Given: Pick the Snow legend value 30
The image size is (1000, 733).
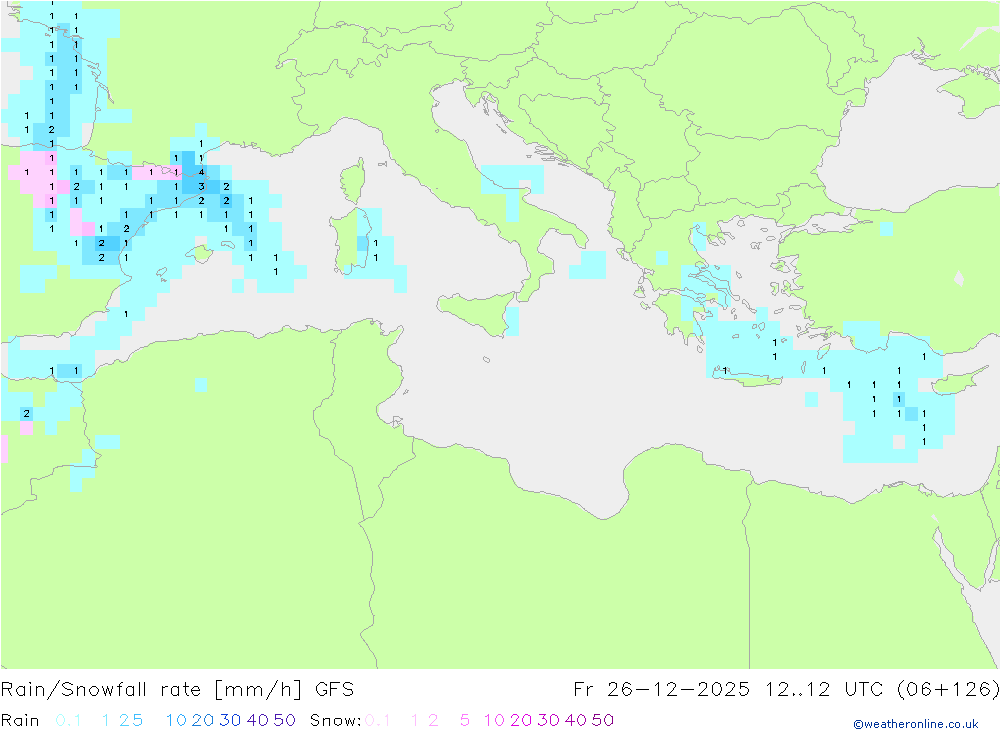Looking at the screenshot, I should 548,720.
